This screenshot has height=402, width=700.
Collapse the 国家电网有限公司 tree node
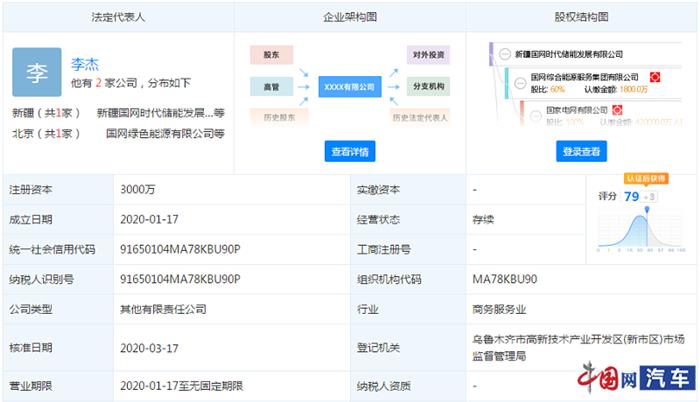click(x=535, y=112)
